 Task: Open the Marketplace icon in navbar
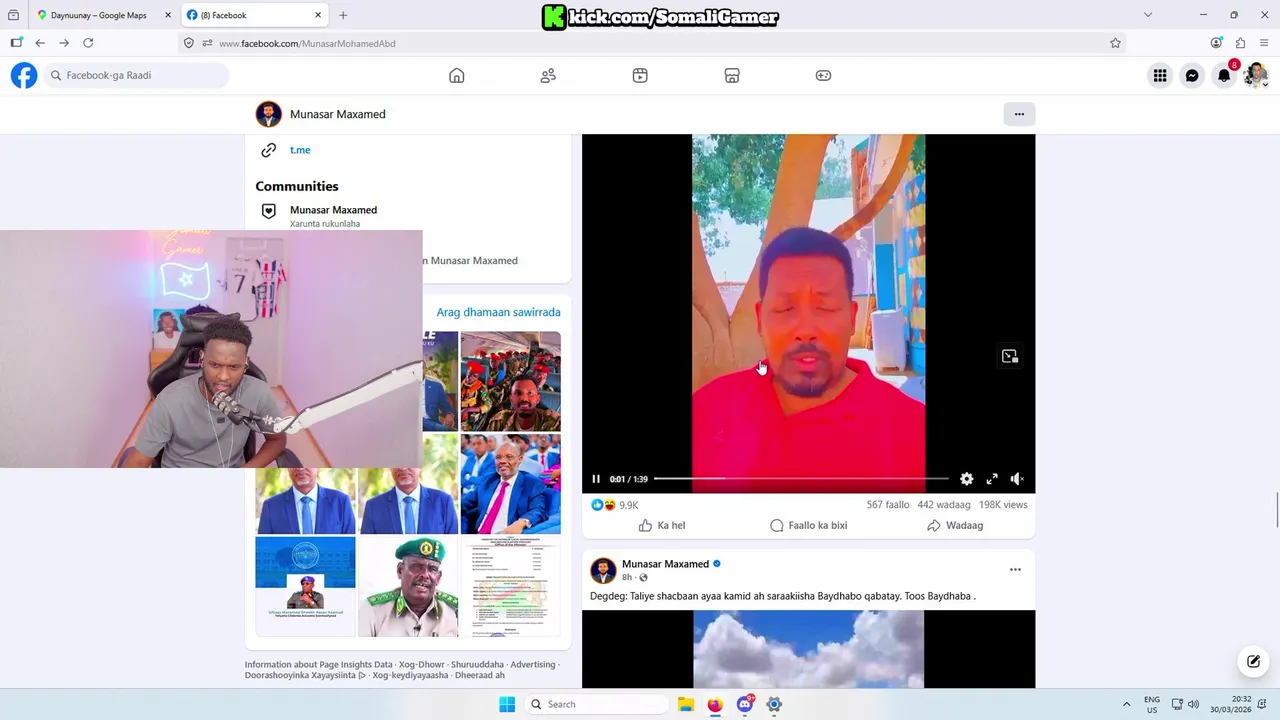pyautogui.click(x=732, y=75)
